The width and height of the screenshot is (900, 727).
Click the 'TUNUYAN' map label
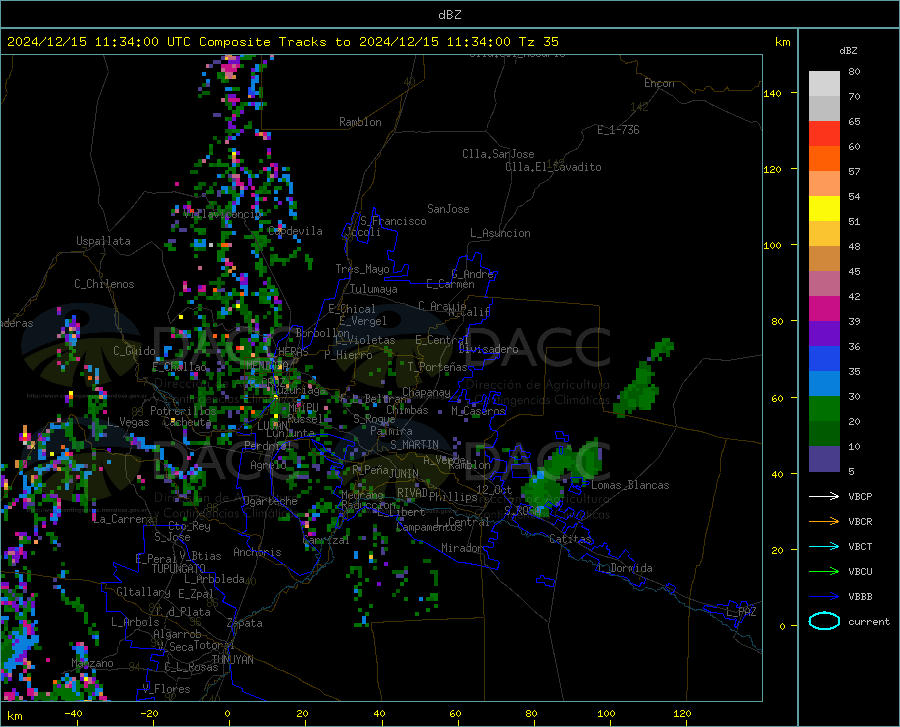pyautogui.click(x=232, y=659)
